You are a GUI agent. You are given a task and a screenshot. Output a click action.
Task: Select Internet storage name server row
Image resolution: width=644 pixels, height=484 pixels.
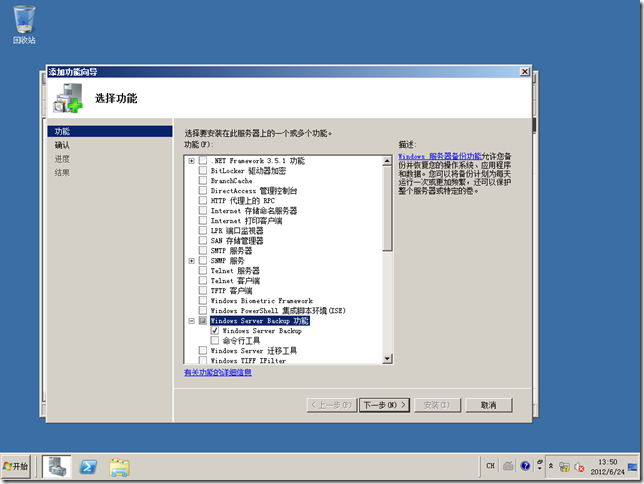254,210
